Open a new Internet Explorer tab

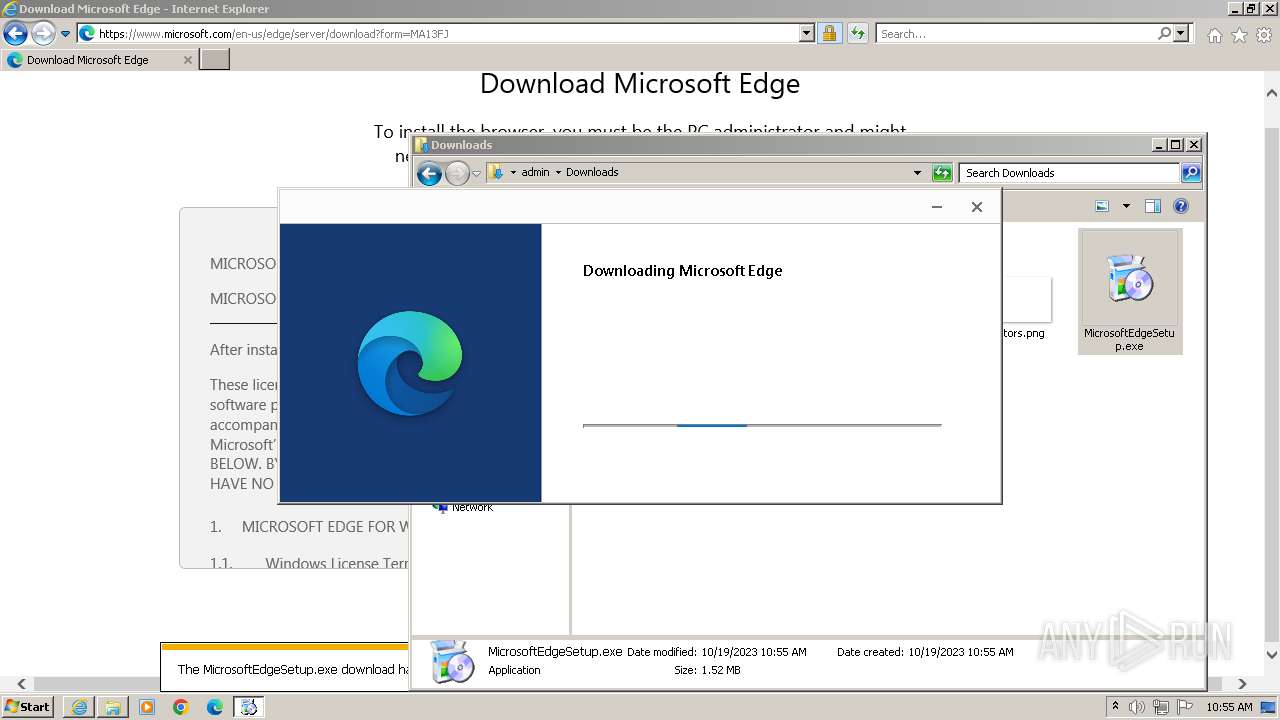[215, 60]
